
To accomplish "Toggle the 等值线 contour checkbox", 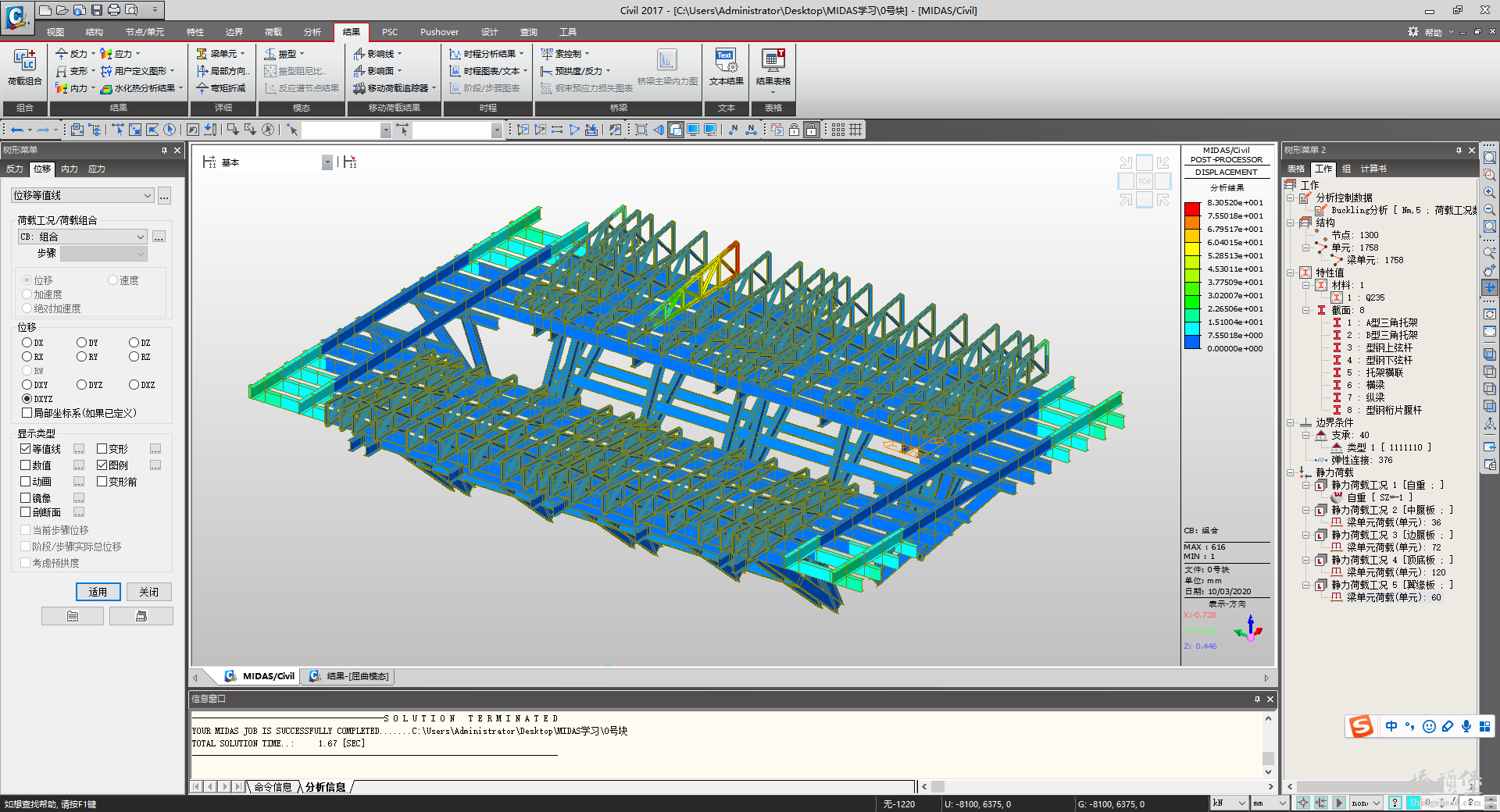I will click(26, 449).
